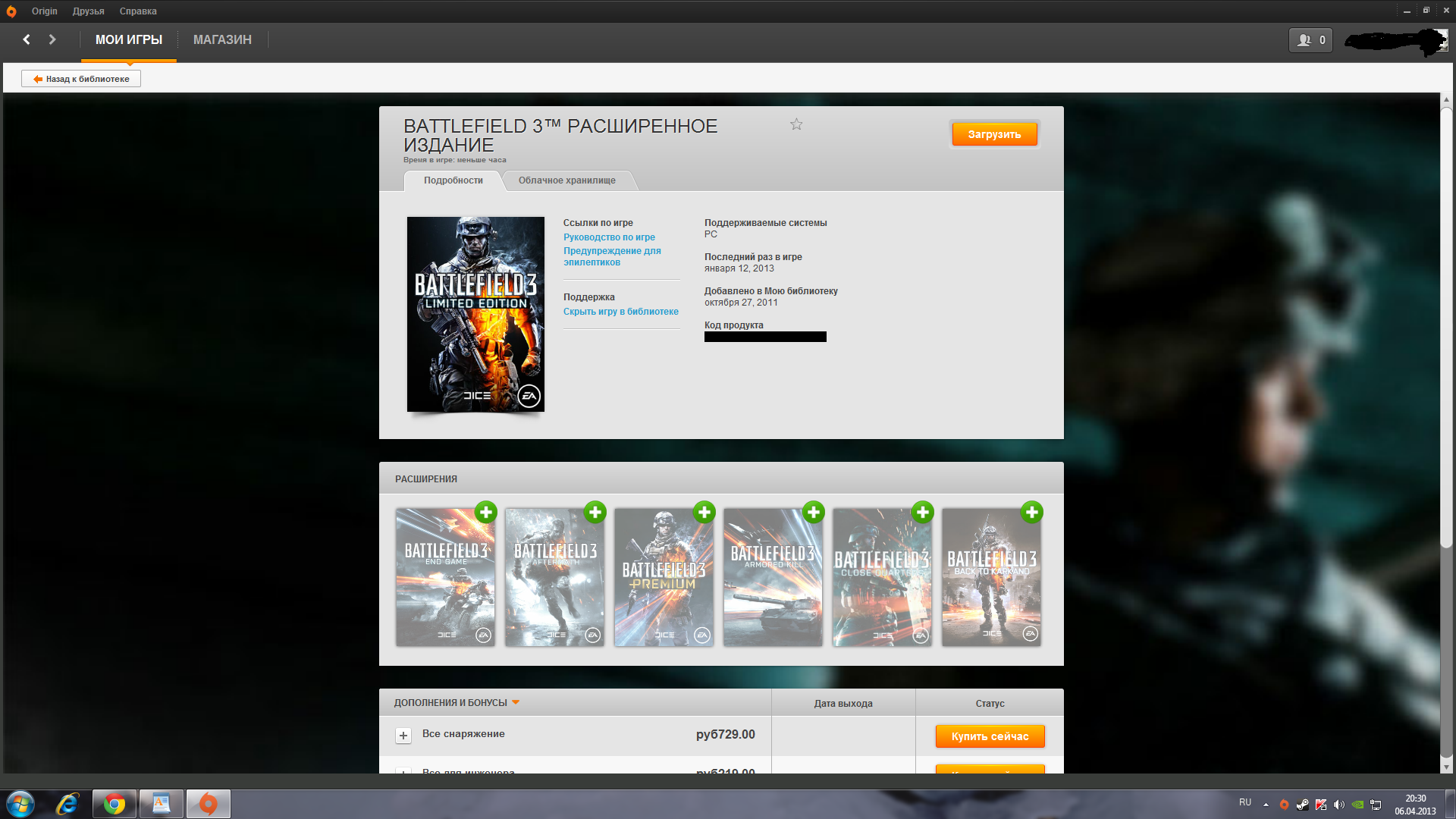Open Предупреждение для эпилептиков link
Image resolution: width=1456 pixels, height=819 pixels.
(x=612, y=256)
